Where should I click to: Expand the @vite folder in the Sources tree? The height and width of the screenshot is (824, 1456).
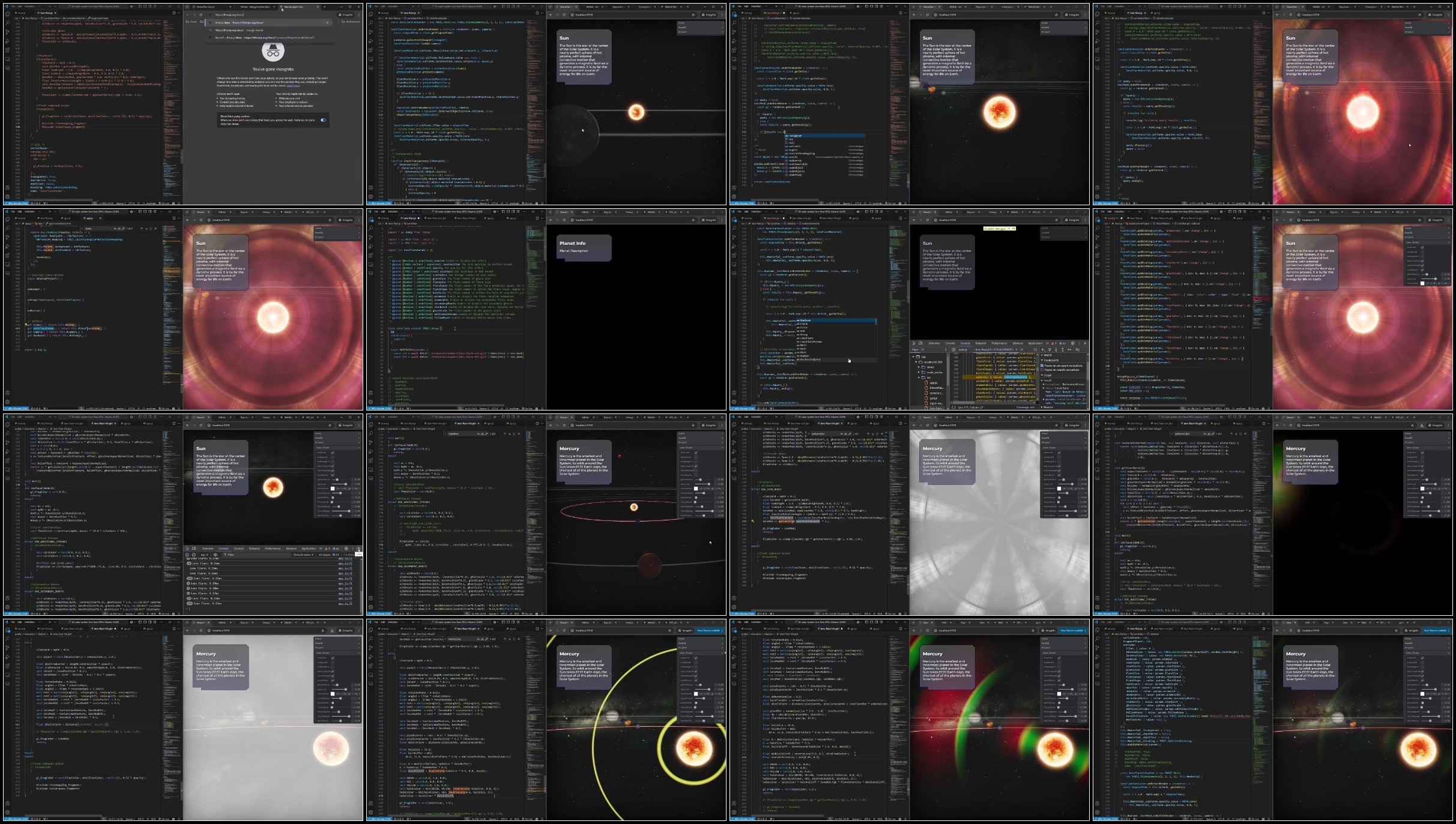pyautogui.click(x=919, y=367)
